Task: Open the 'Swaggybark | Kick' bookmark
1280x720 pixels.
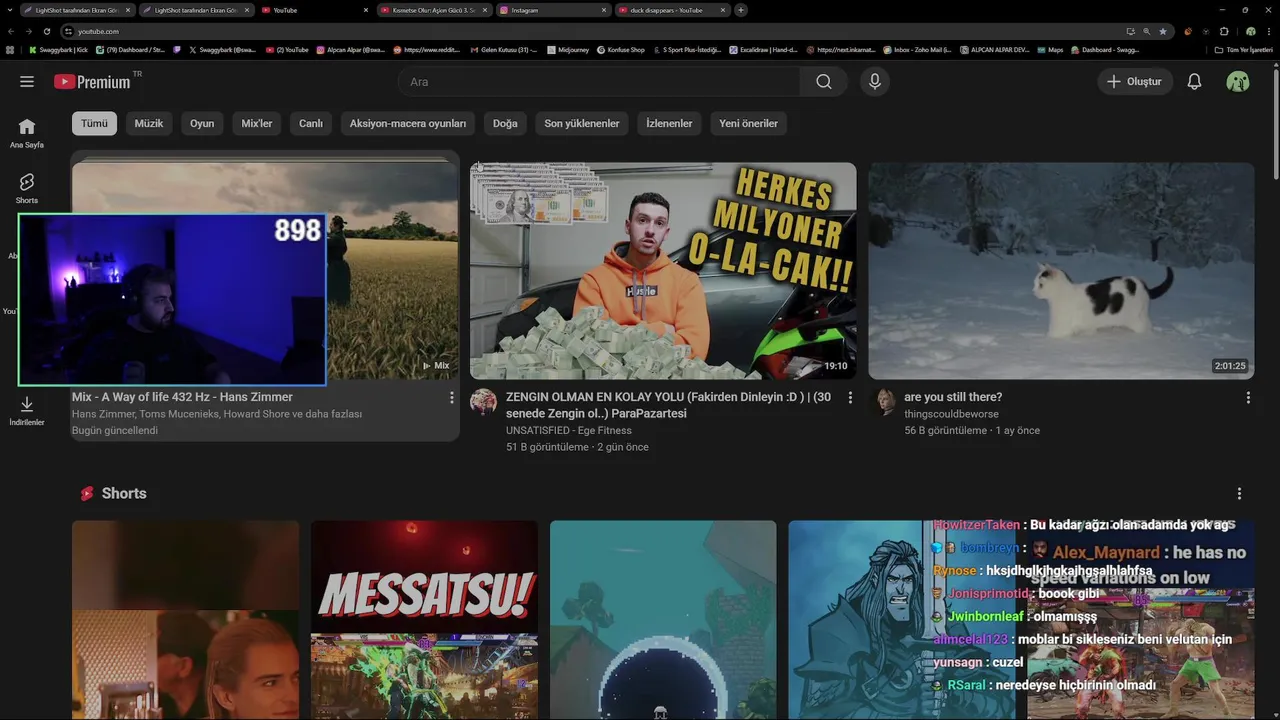Action: 59,49
